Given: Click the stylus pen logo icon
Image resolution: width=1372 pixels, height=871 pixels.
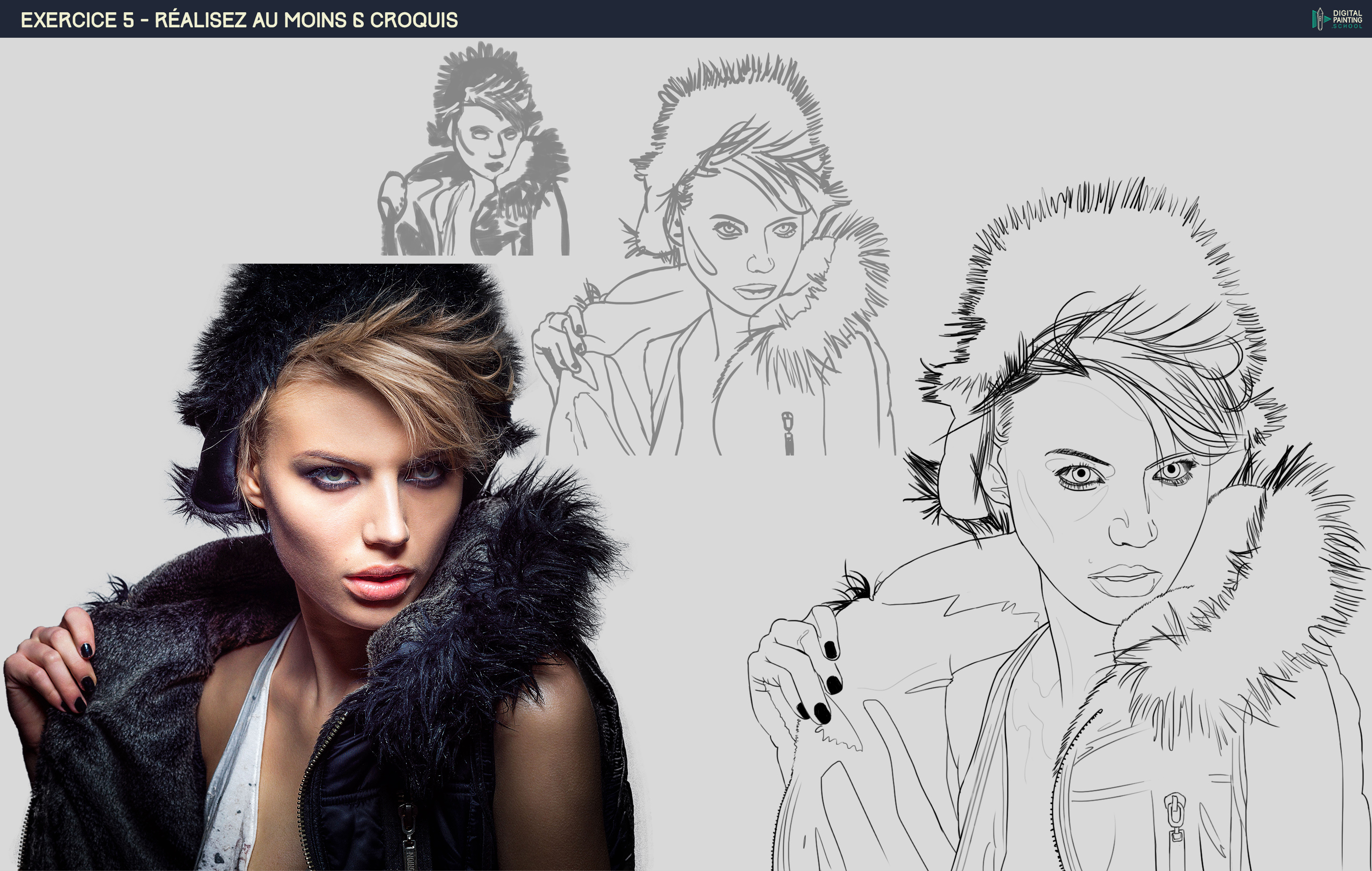Looking at the screenshot, I should click(x=1320, y=19).
